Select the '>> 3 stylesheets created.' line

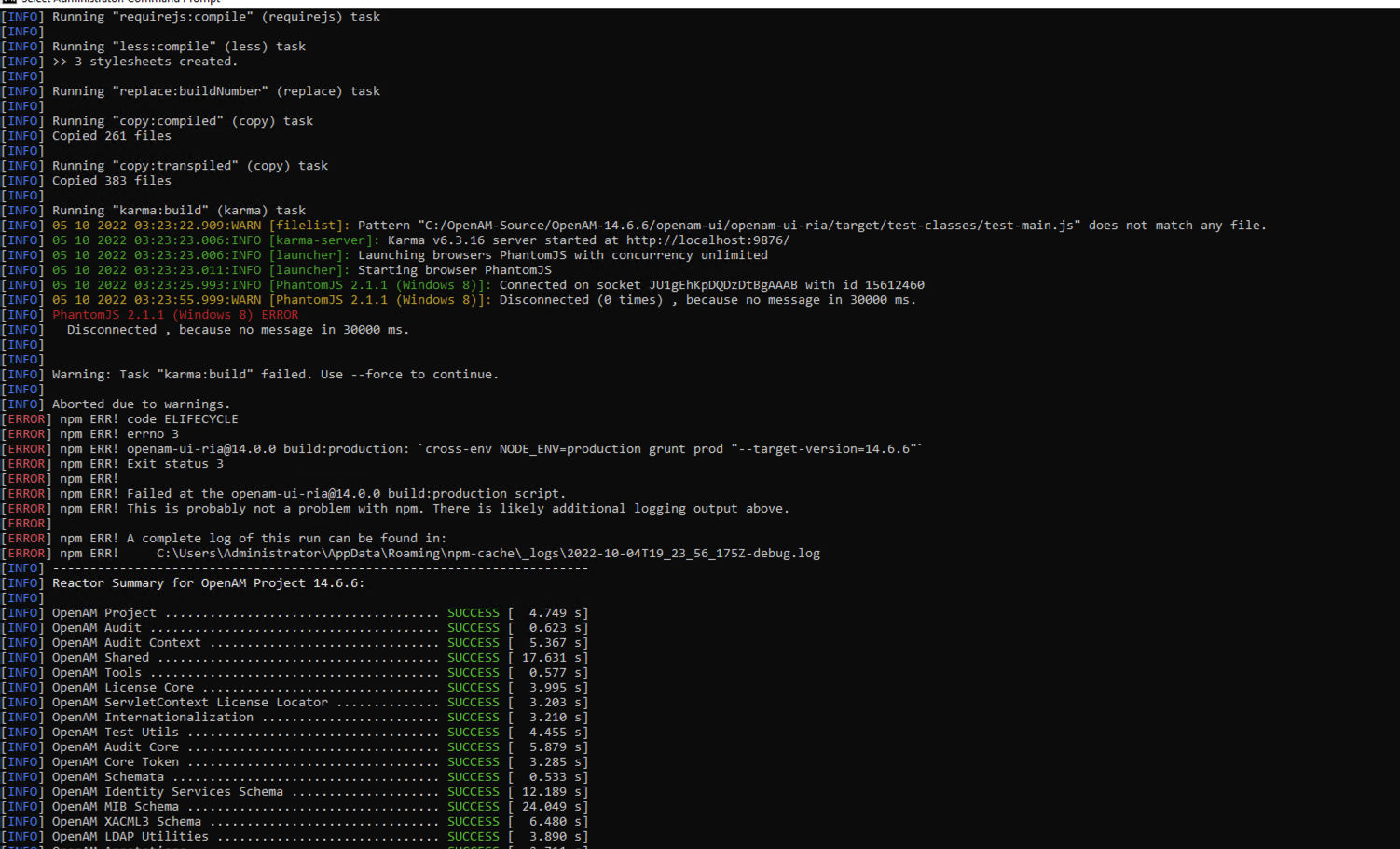tap(119, 62)
